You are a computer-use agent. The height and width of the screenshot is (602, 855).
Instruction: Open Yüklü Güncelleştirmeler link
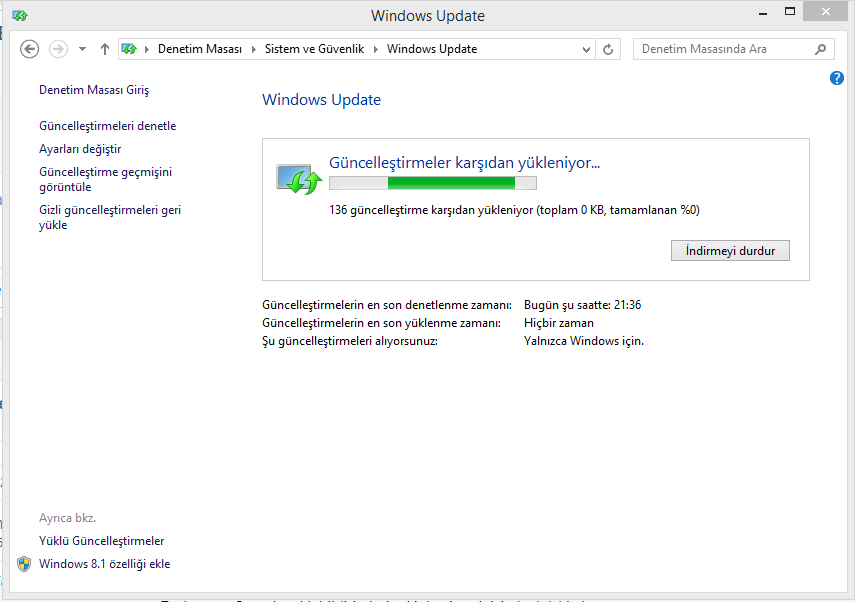point(101,541)
